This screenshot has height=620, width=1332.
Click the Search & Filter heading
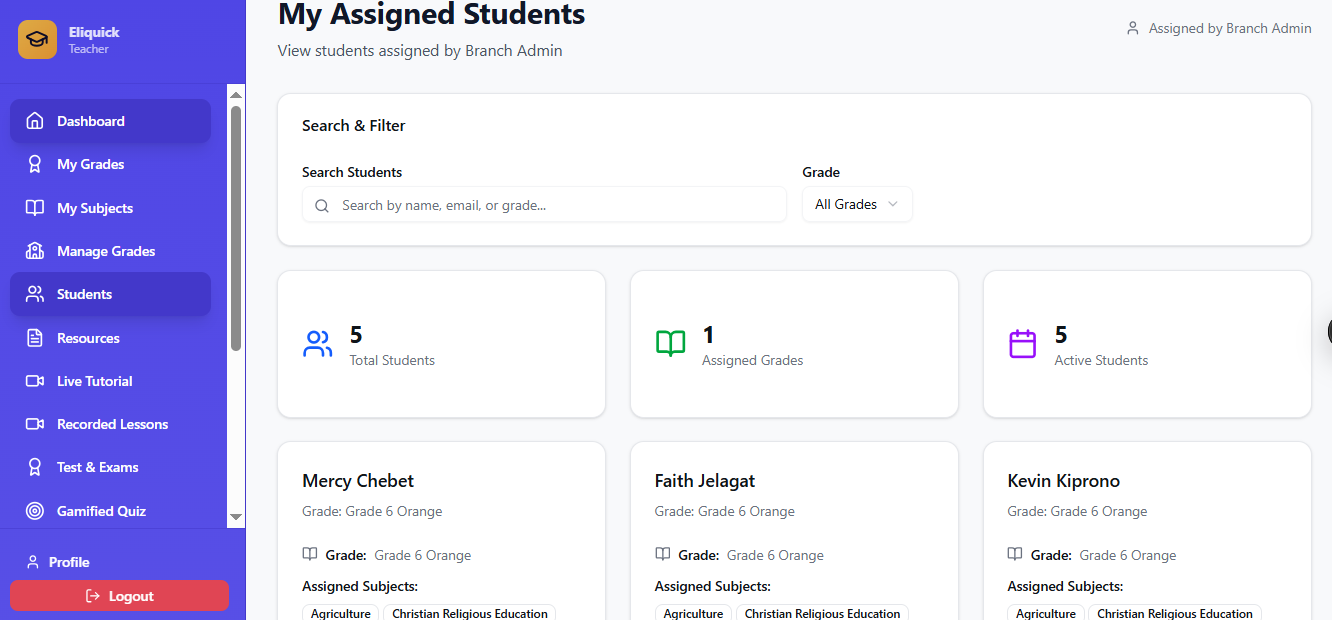pyautogui.click(x=354, y=125)
